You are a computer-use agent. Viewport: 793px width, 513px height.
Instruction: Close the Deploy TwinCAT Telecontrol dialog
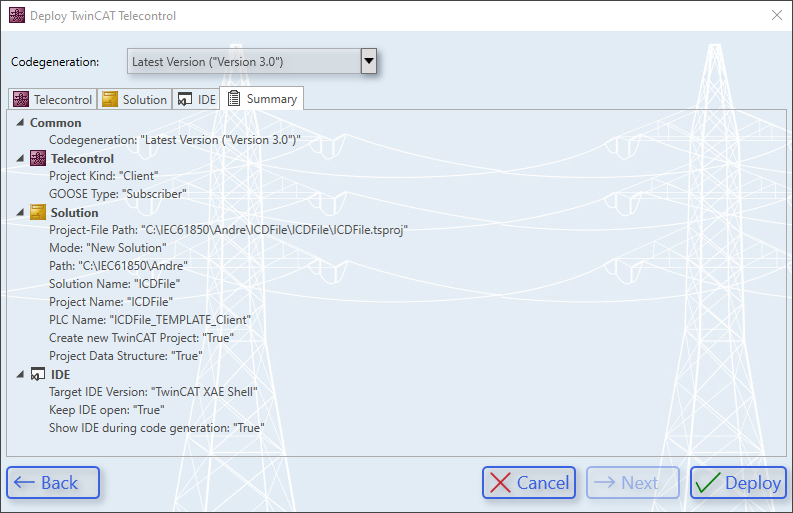tap(777, 15)
